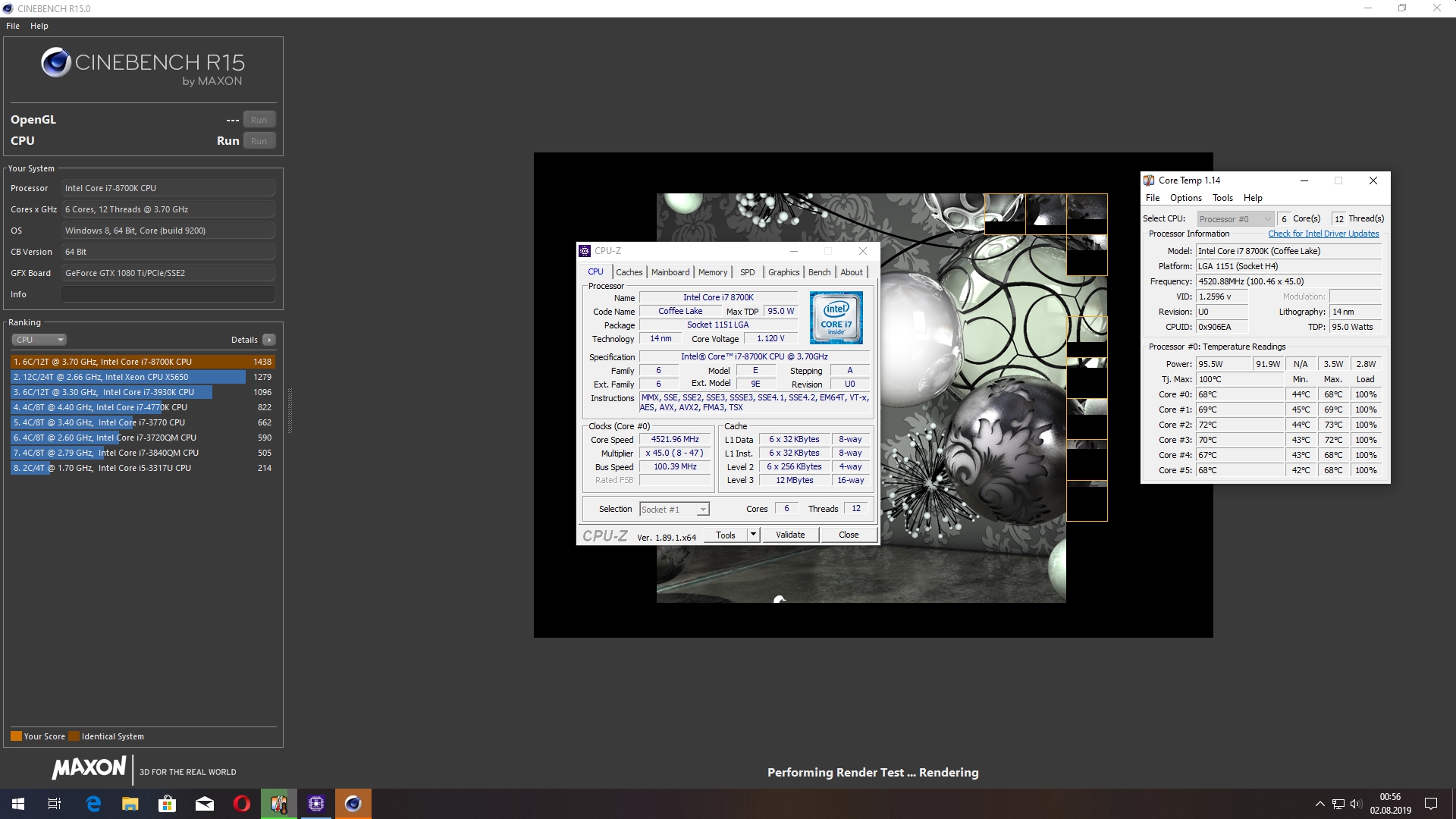Viewport: 1456px width, 819px height.
Task: Click the Cinebench icon in taskbar
Action: point(353,804)
